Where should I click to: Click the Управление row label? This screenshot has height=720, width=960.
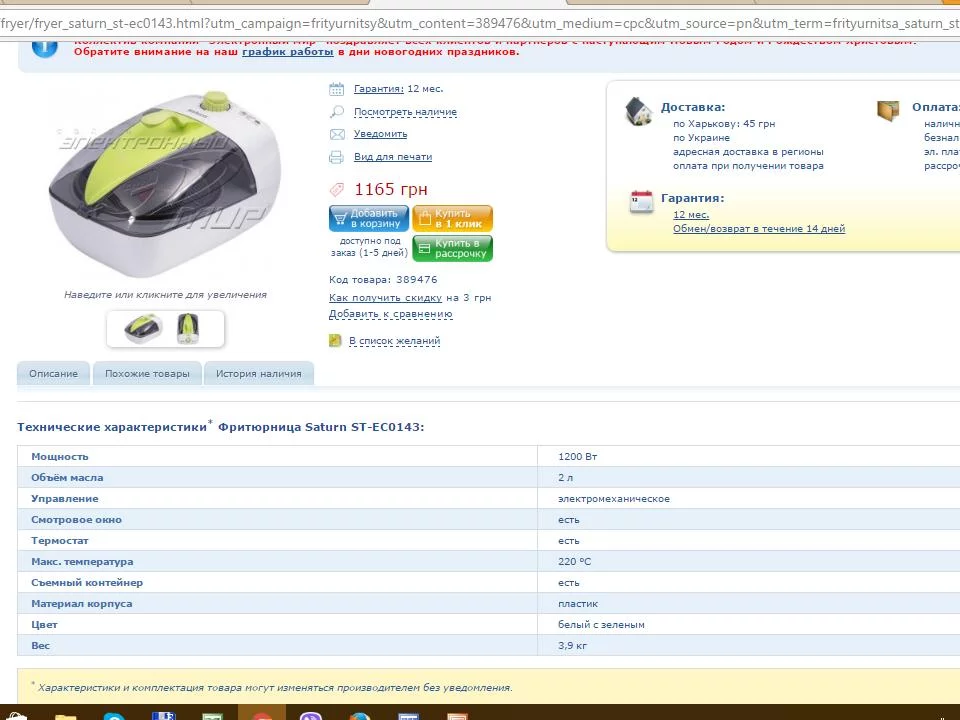(x=64, y=499)
